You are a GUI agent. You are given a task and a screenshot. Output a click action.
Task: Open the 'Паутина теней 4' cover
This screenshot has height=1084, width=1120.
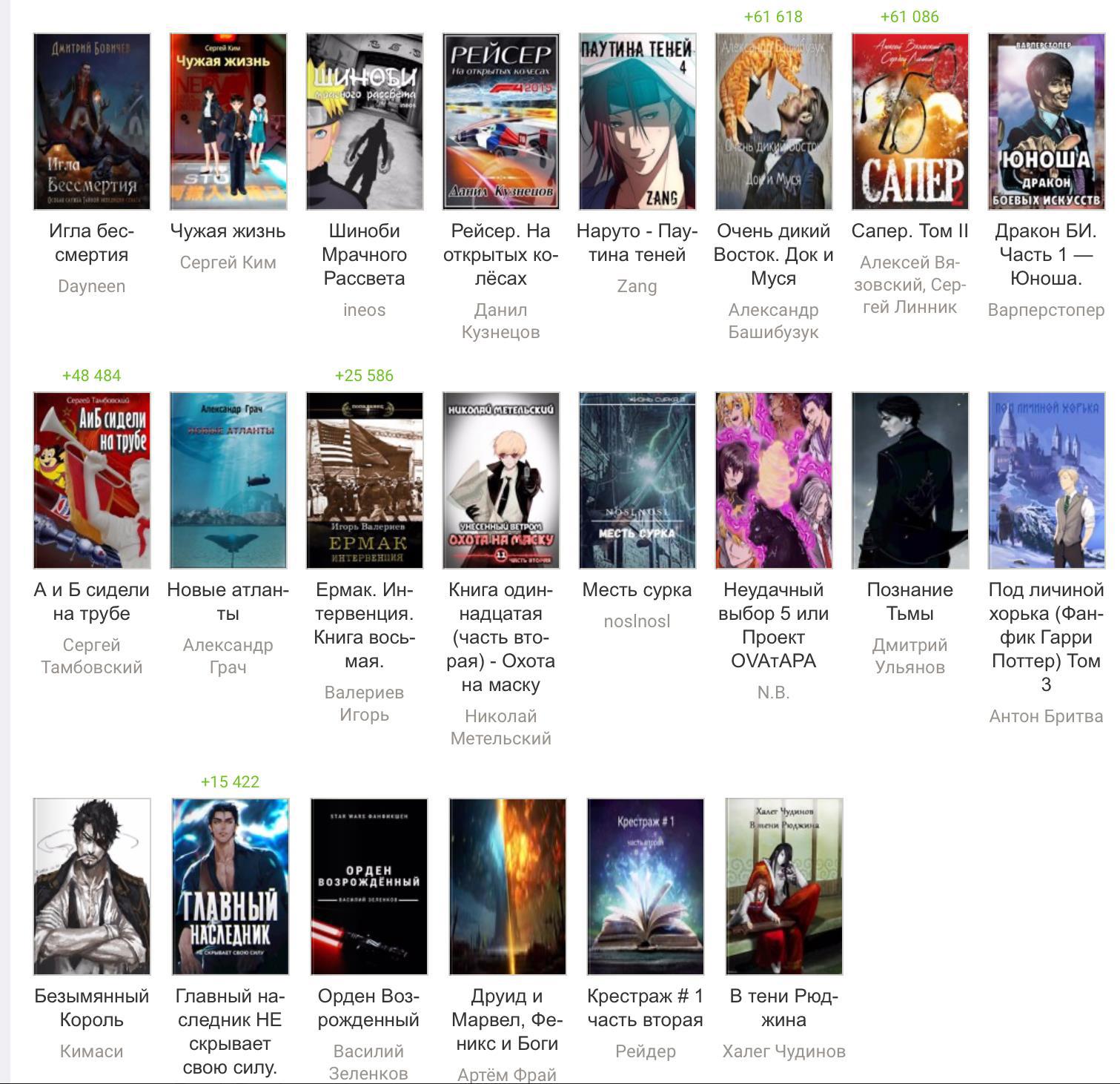tap(637, 122)
